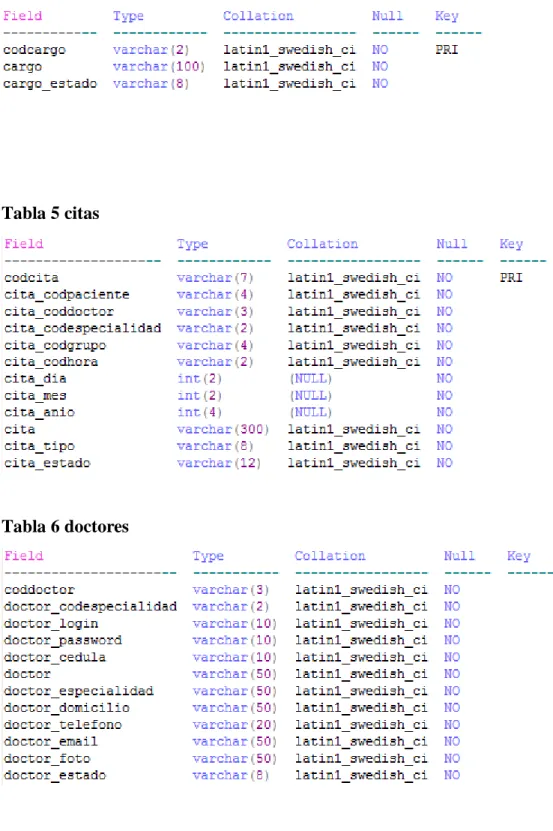Select the varchar(100) type of cargo
Viewport: 553px width, 831px height.
click(159, 67)
